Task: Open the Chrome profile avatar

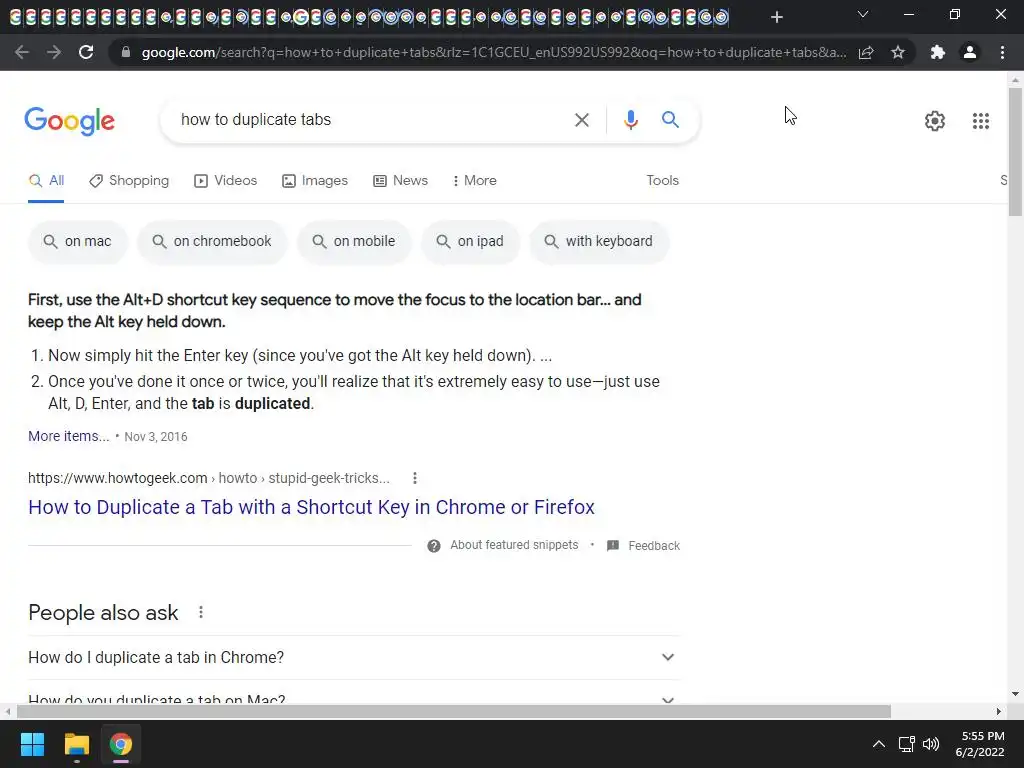Action: (970, 52)
